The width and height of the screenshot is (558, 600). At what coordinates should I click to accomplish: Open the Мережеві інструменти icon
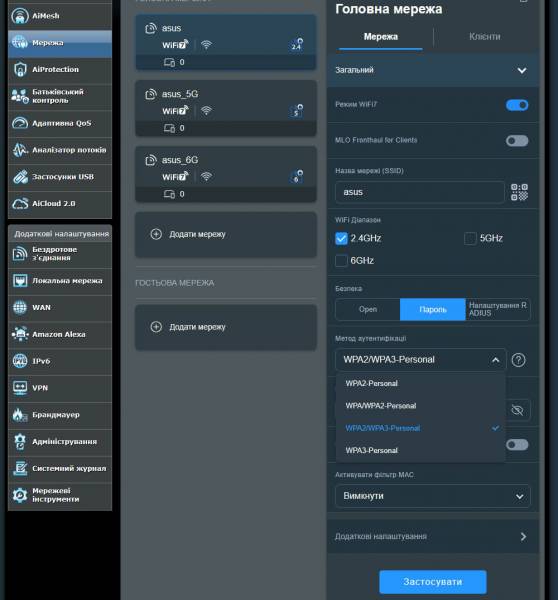coord(20,495)
